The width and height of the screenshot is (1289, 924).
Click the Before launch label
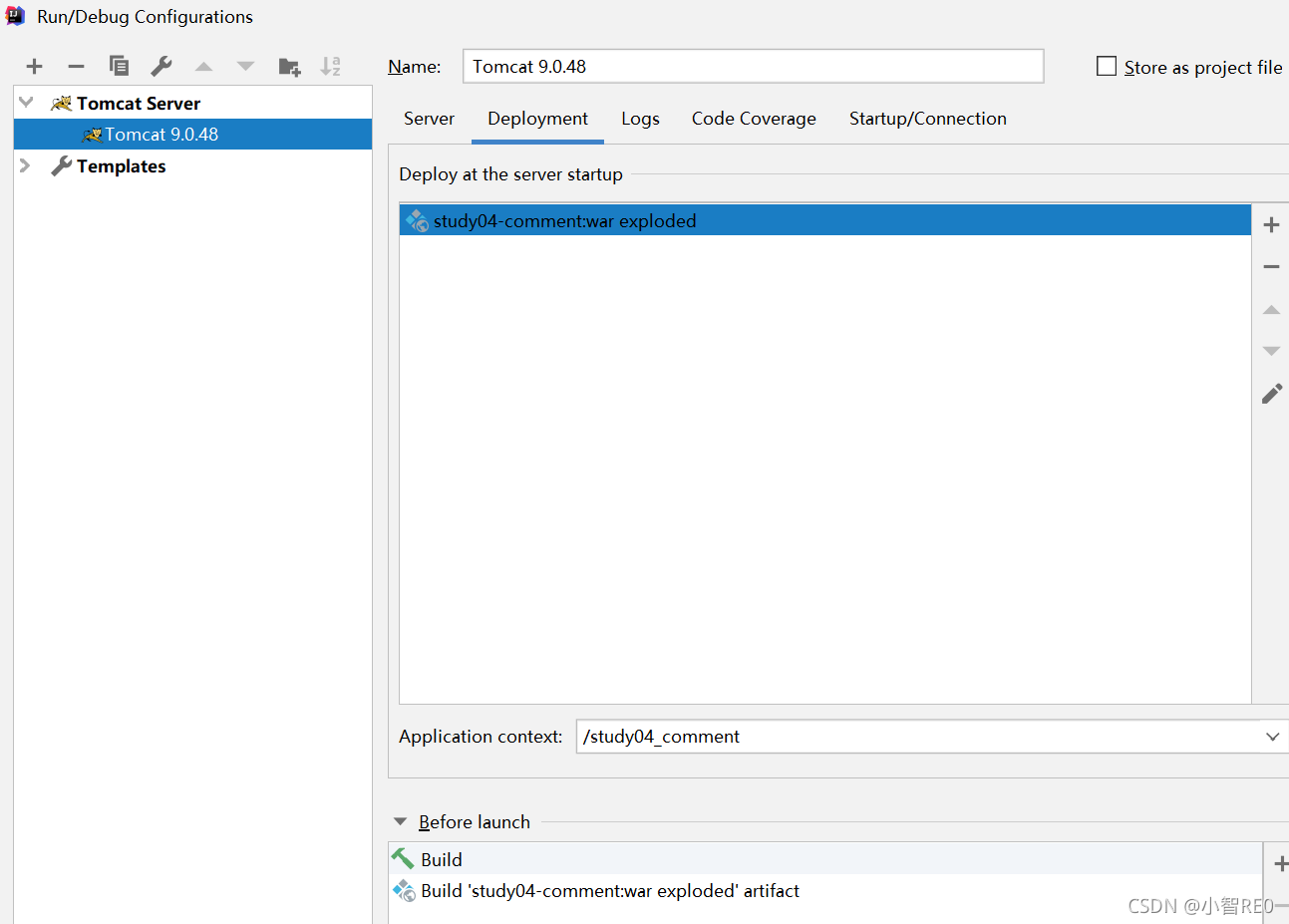475,821
